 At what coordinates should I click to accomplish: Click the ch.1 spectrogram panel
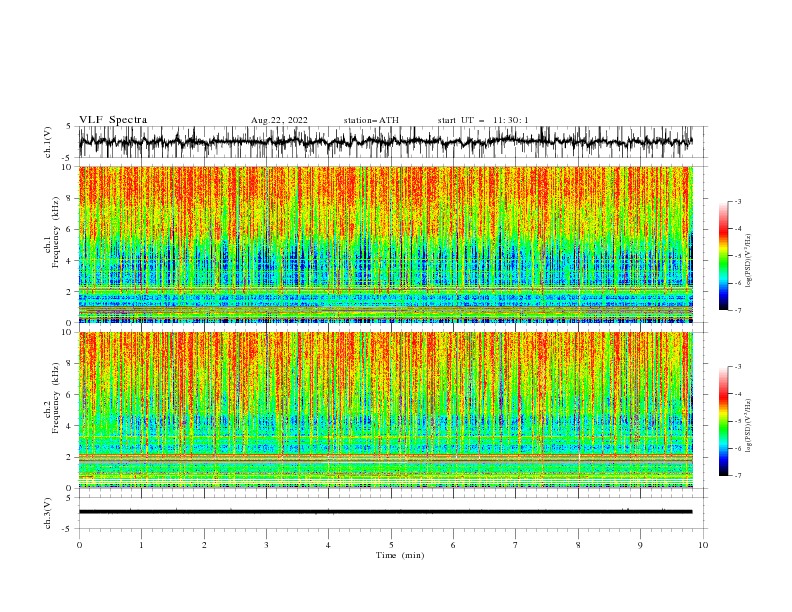point(386,244)
